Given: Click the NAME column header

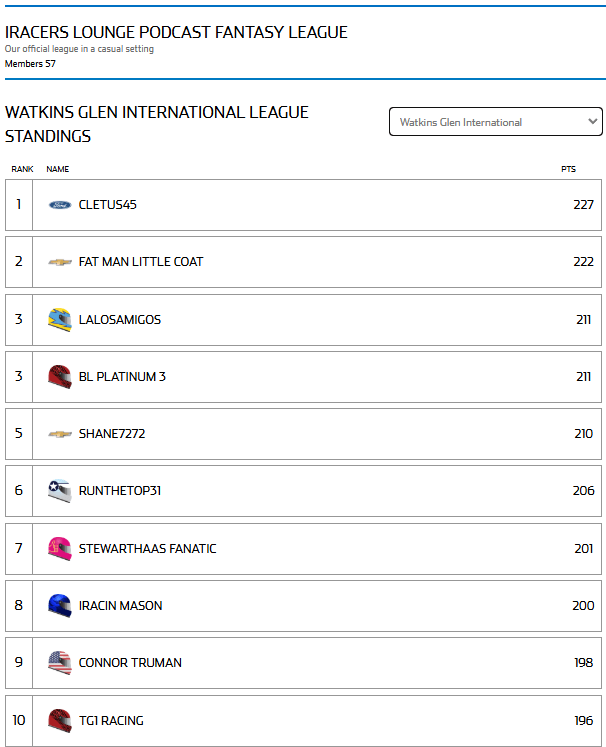Looking at the screenshot, I should 58,169.
